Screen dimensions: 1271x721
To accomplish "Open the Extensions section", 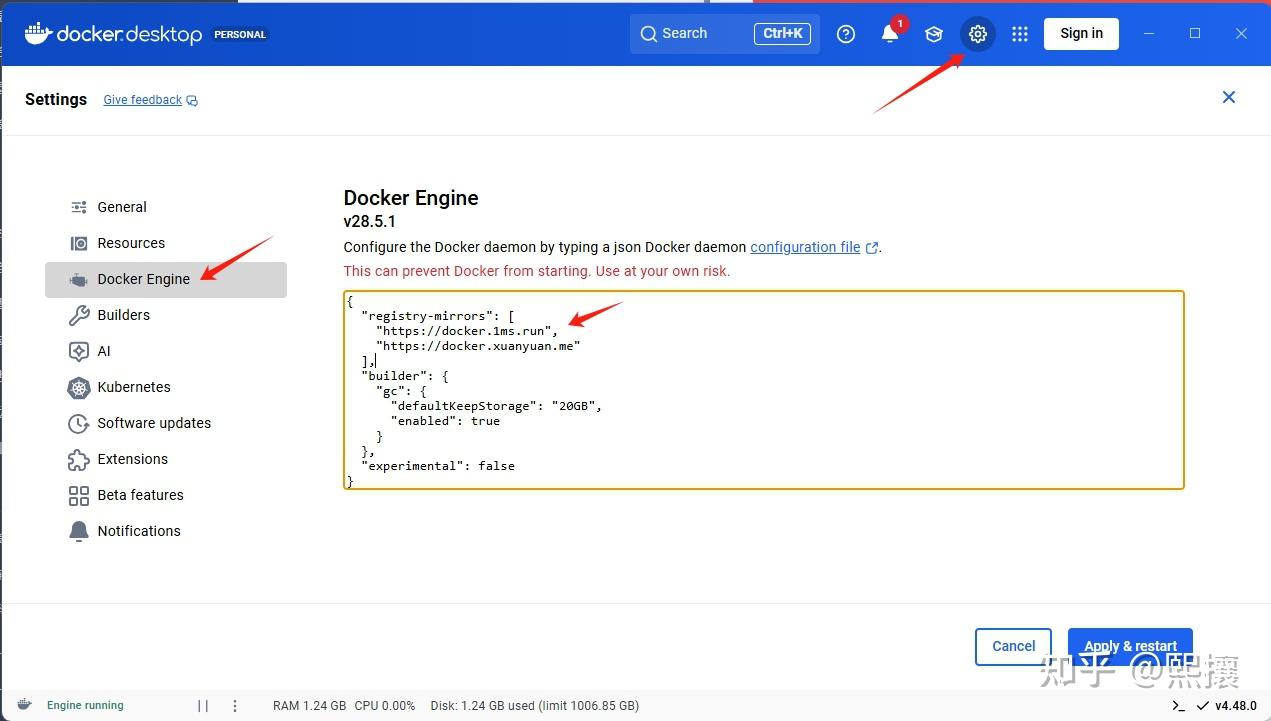I will coord(132,459).
